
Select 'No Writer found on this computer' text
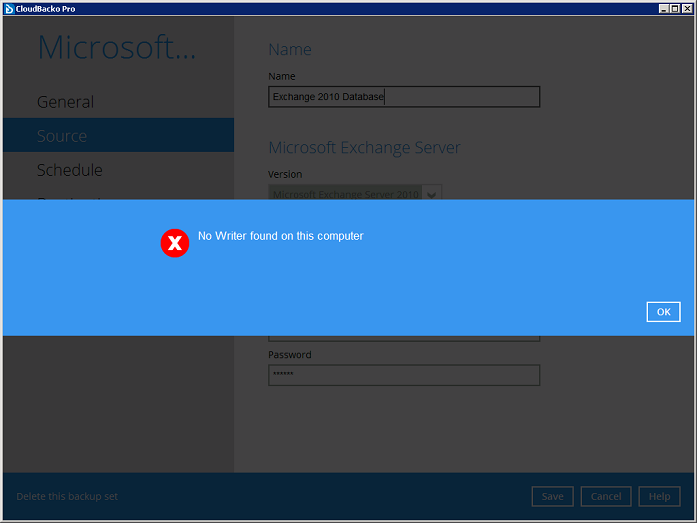[x=280, y=236]
